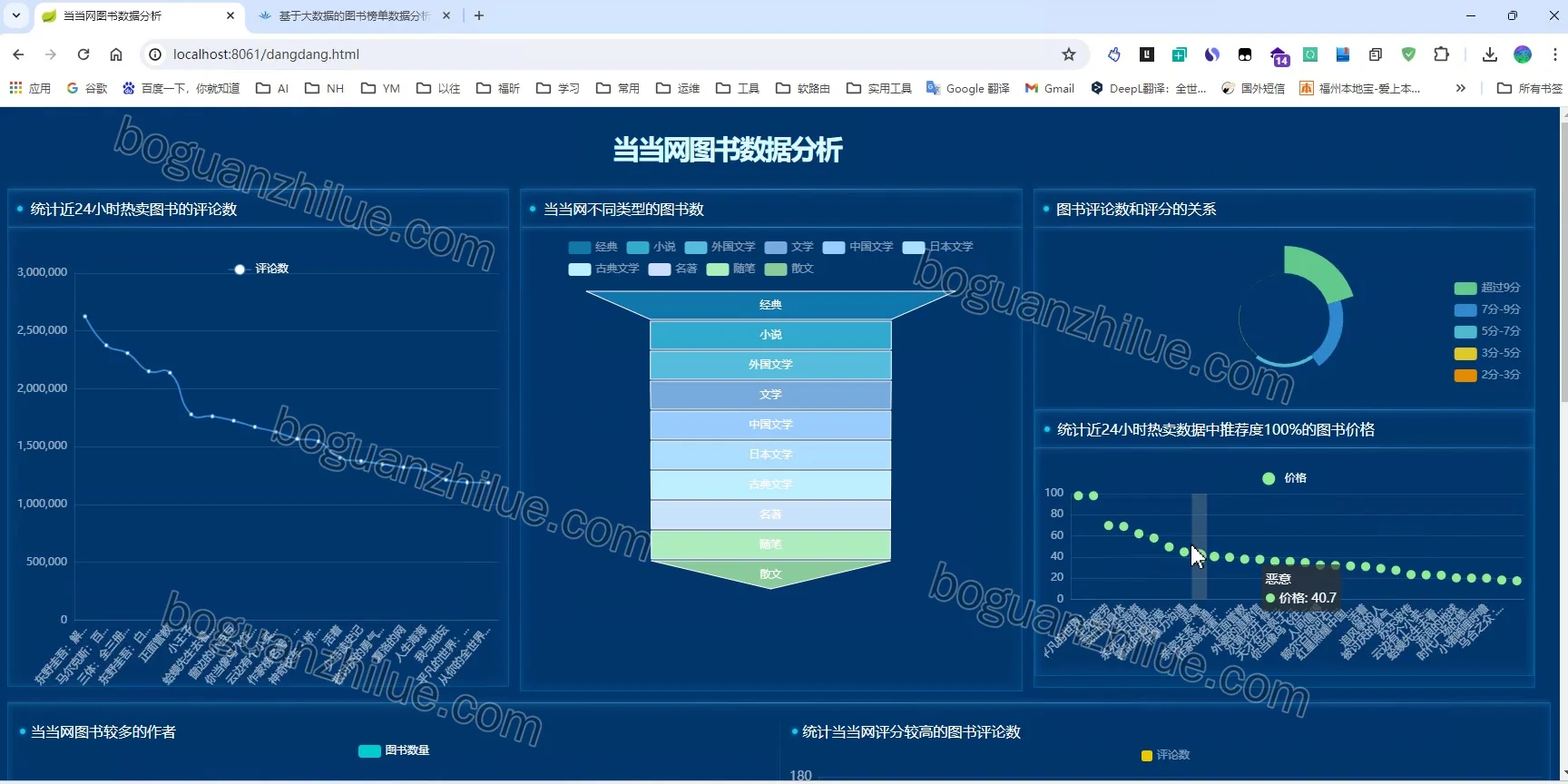1568x784 pixels.
Task: Toggle the 外国文学 funnel legend item
Action: [x=720, y=247]
